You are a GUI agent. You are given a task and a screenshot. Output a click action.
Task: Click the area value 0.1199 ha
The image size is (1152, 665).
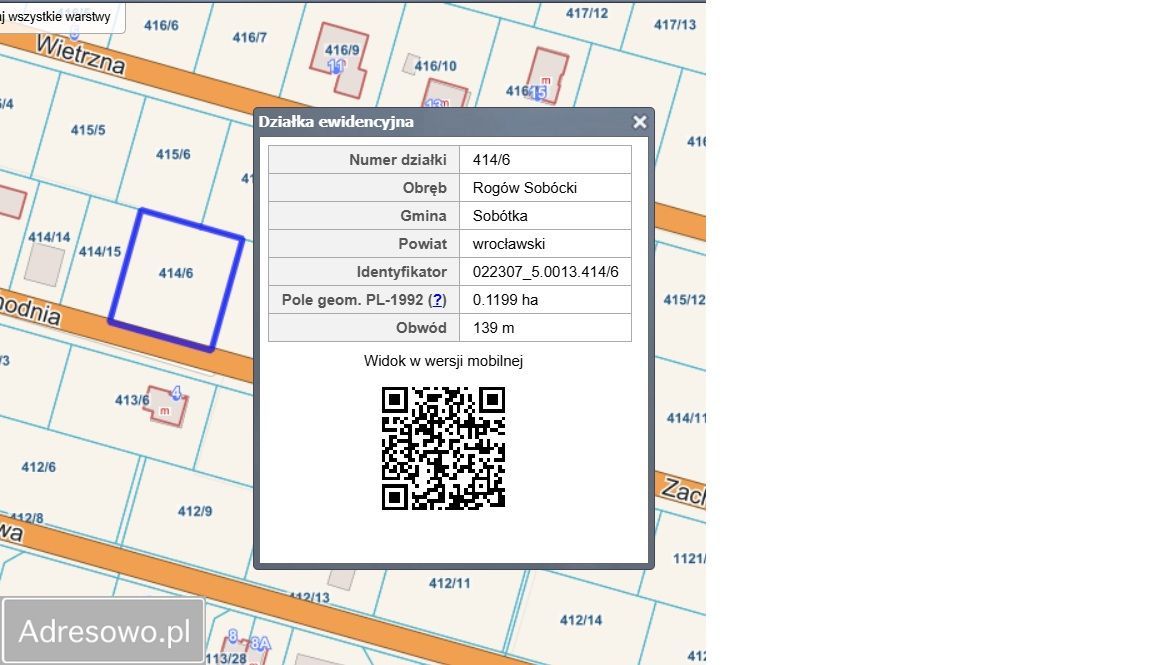[x=505, y=300]
